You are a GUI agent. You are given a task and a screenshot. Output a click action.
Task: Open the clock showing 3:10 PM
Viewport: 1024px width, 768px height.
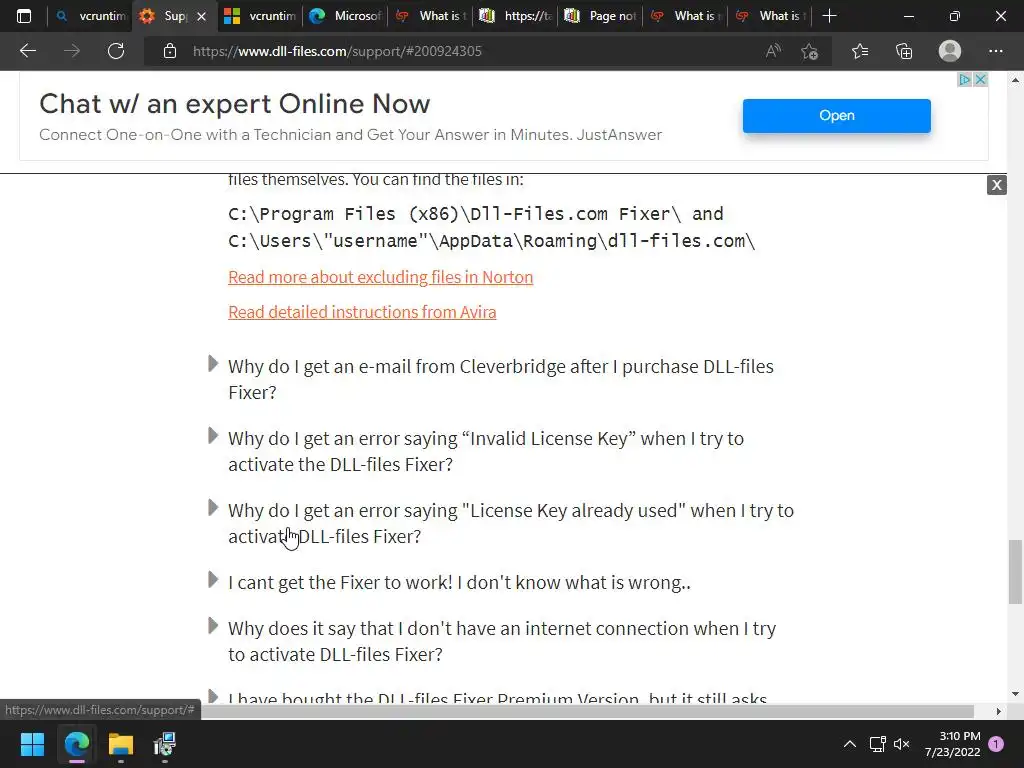coord(953,744)
